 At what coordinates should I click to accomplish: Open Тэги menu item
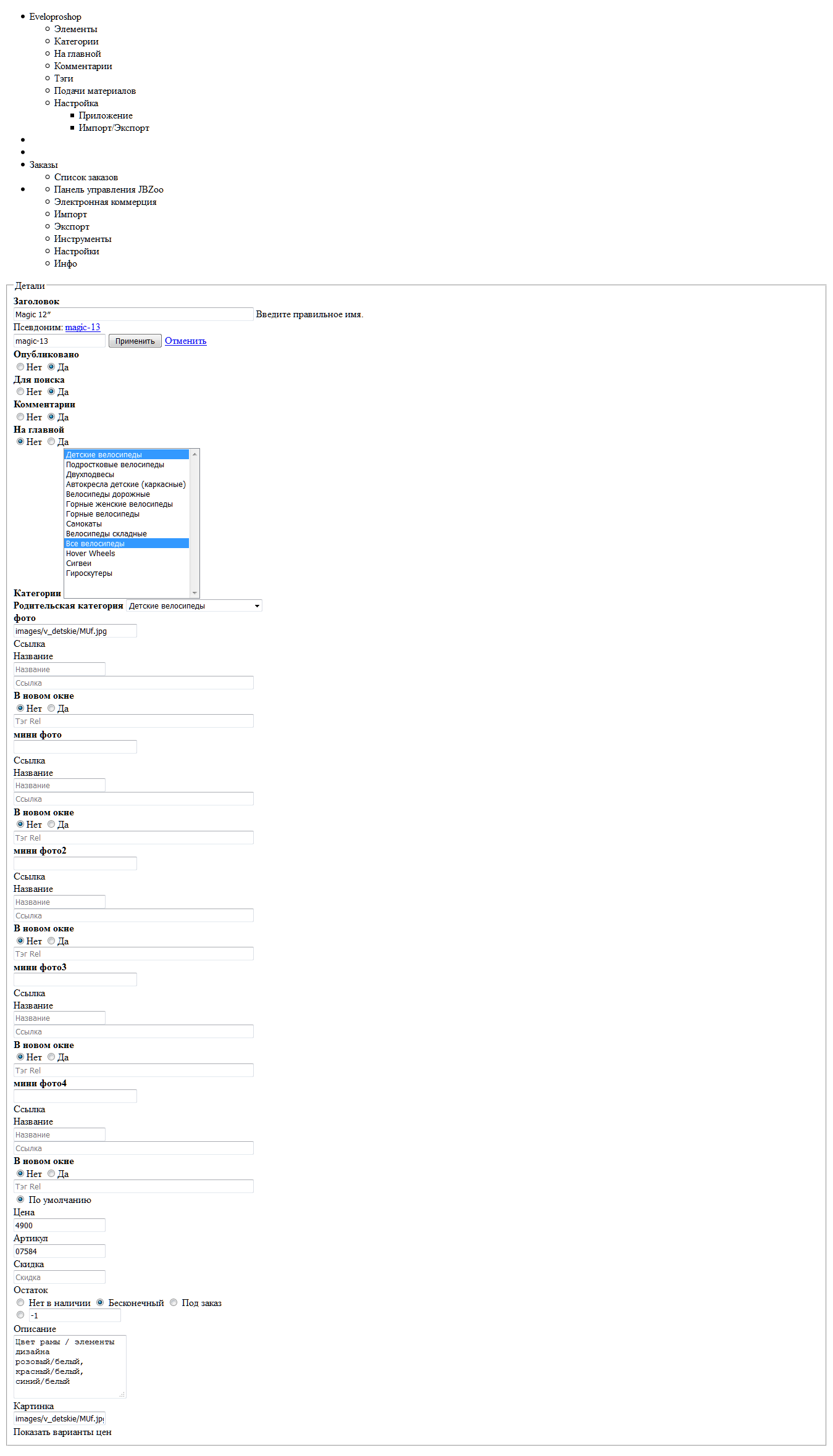[x=64, y=78]
